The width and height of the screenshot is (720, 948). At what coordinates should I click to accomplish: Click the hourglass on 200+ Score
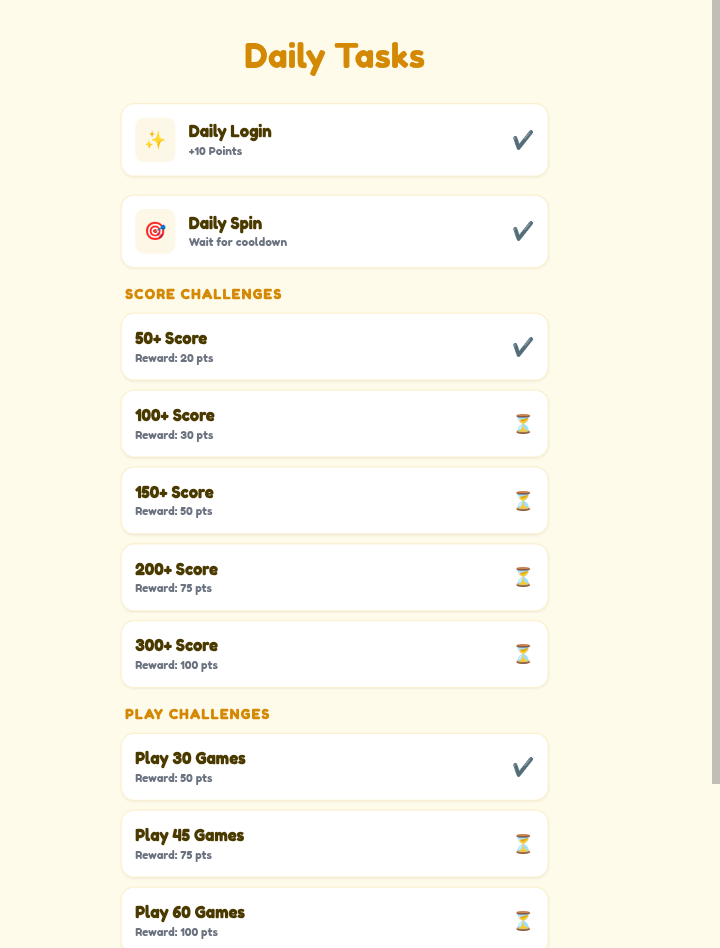[x=523, y=577]
